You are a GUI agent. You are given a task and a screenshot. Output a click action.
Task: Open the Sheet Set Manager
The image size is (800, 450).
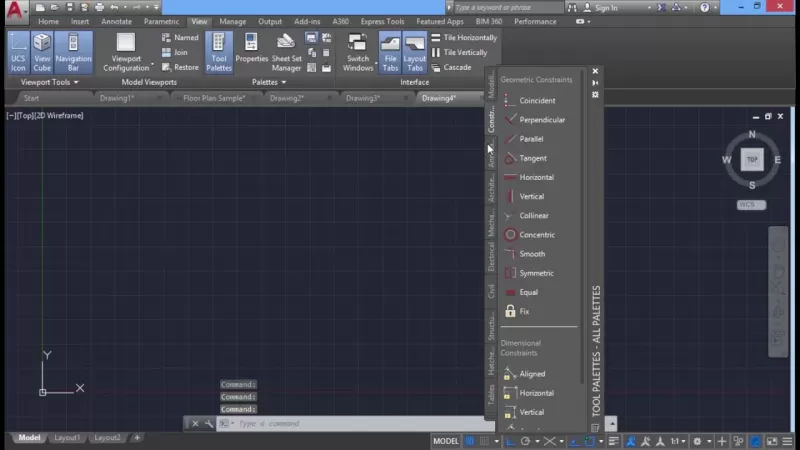(x=286, y=53)
